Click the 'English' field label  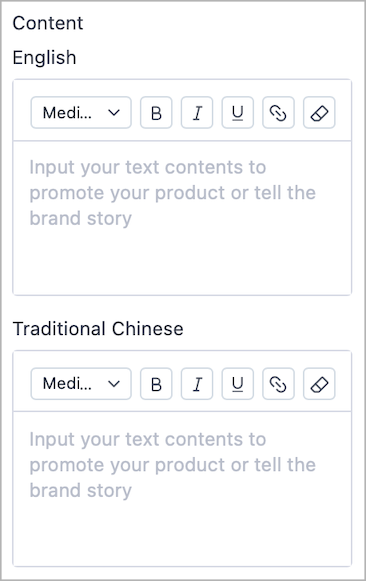[x=44, y=58]
